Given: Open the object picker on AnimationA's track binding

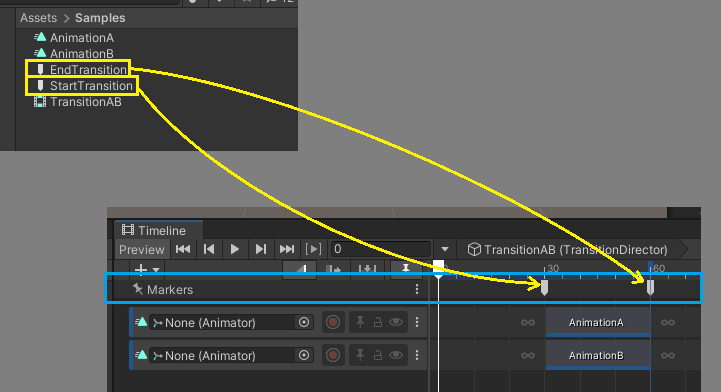Looking at the screenshot, I should [x=303, y=323].
